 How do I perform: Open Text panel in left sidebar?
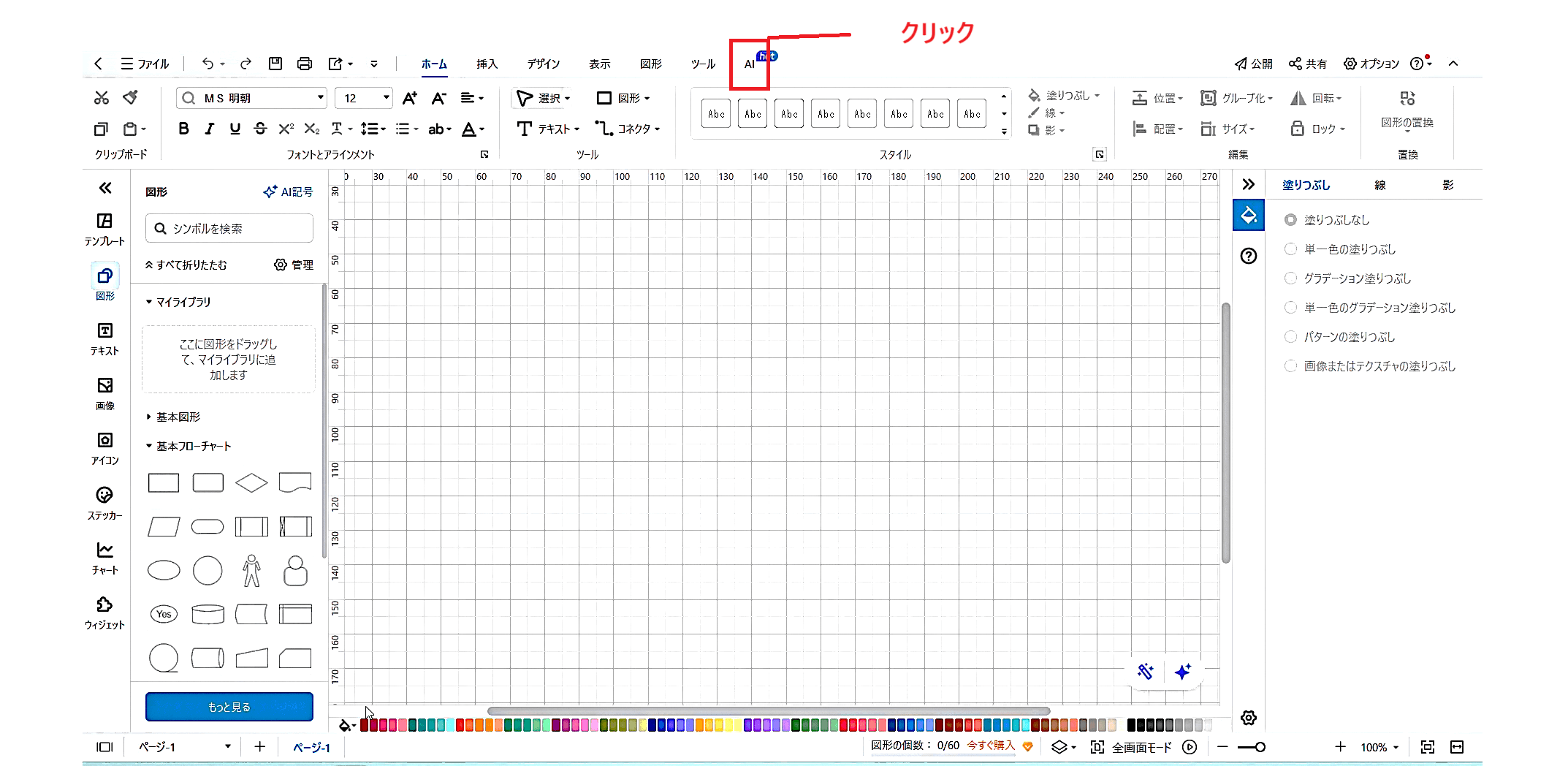coord(104,339)
